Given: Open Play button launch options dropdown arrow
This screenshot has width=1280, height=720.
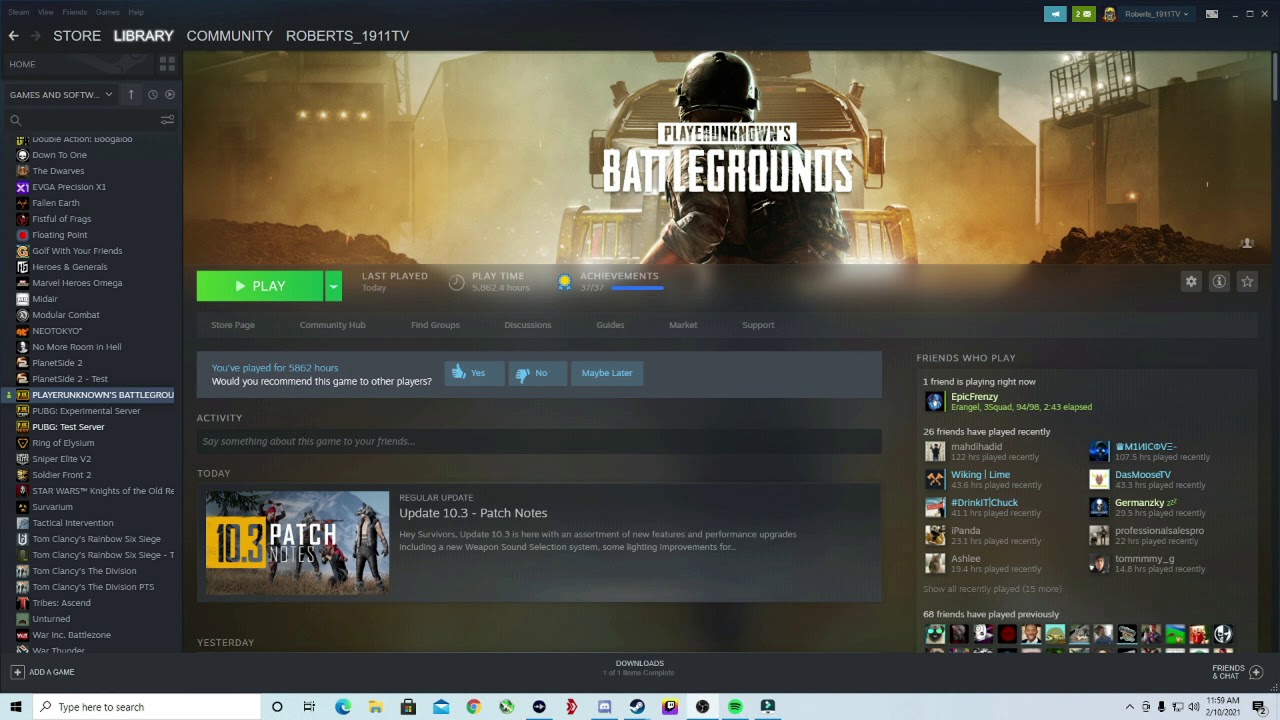Looking at the screenshot, I should coord(333,286).
